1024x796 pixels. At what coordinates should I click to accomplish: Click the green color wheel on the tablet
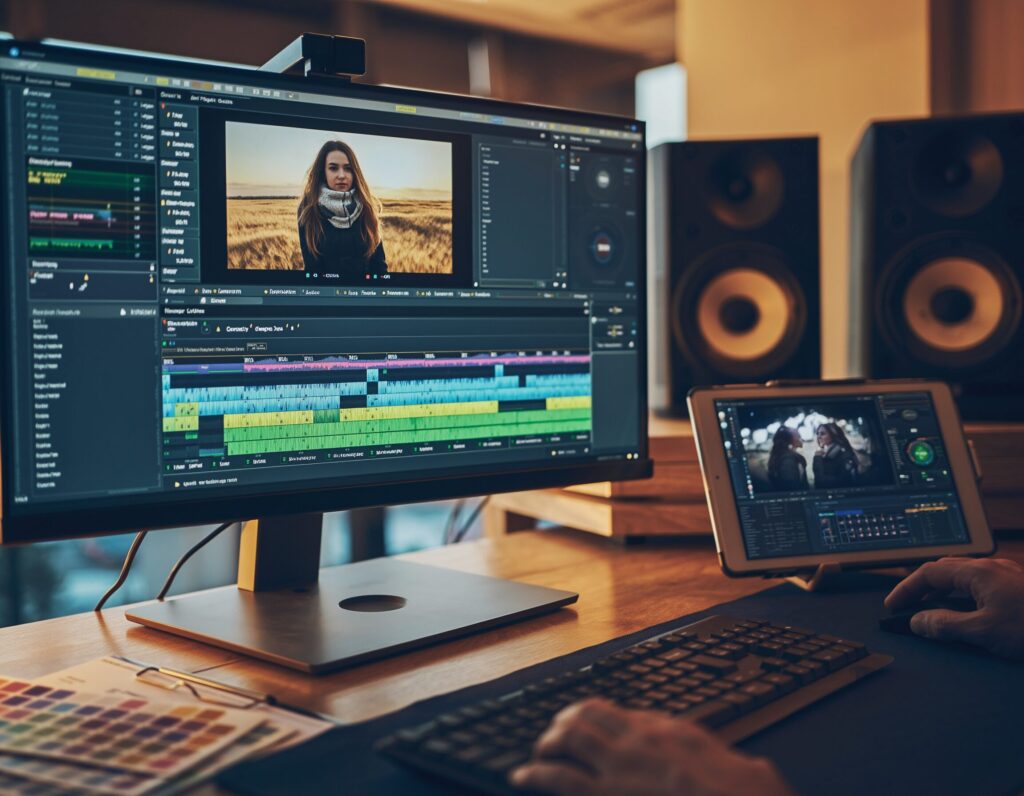click(x=921, y=452)
